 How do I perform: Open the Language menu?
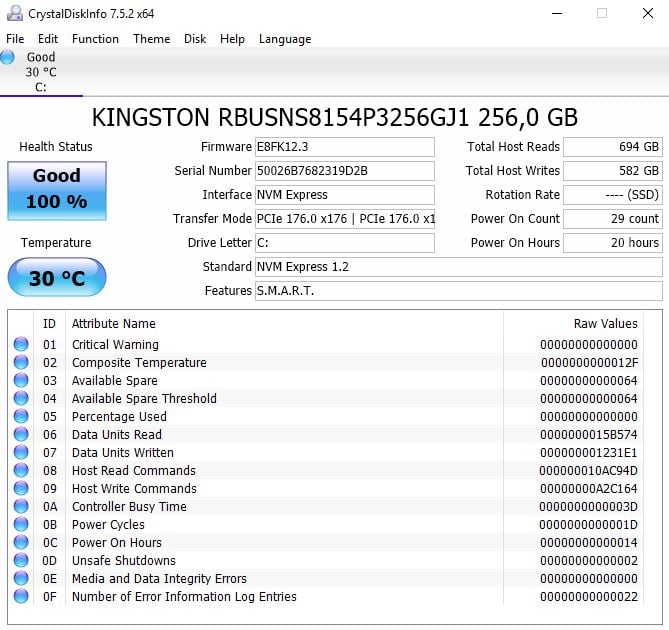pos(285,39)
